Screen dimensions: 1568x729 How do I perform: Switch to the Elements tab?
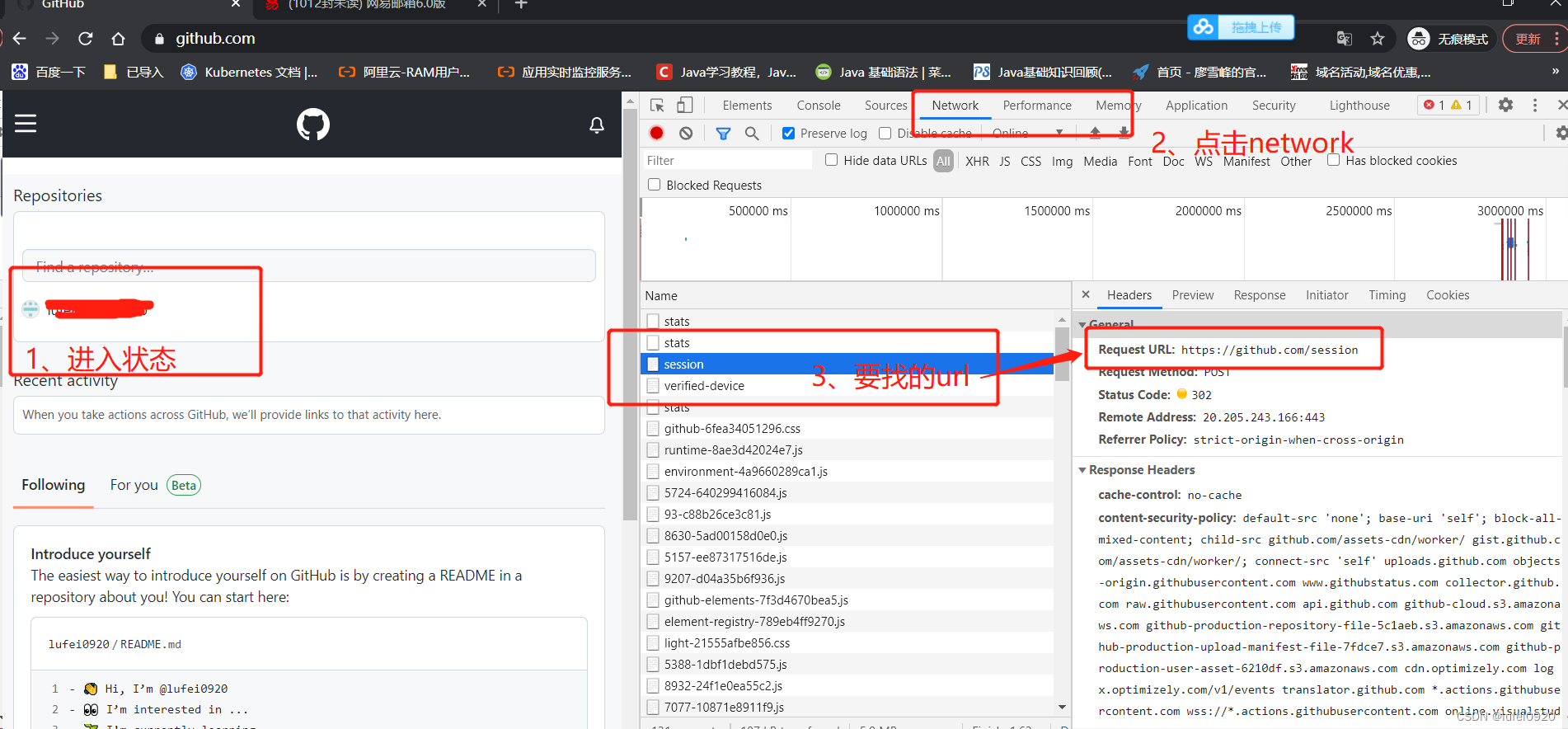(747, 105)
